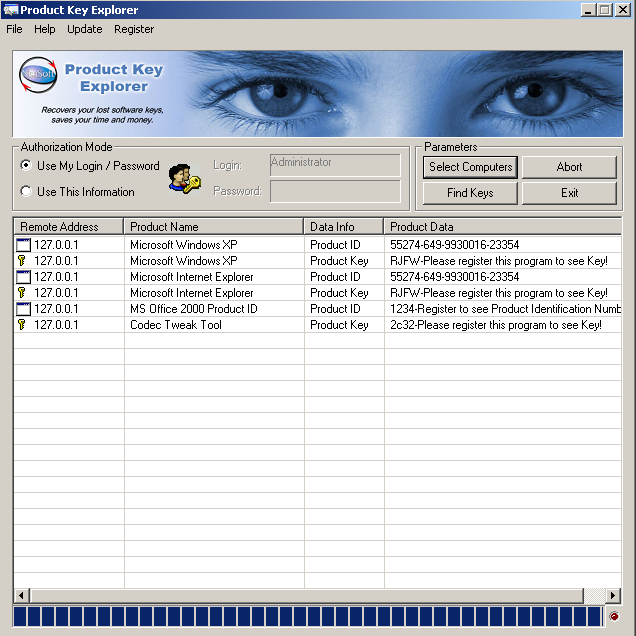The image size is (636, 636).
Task: Minimize the Product Key Explorer window
Action: pos(588,10)
